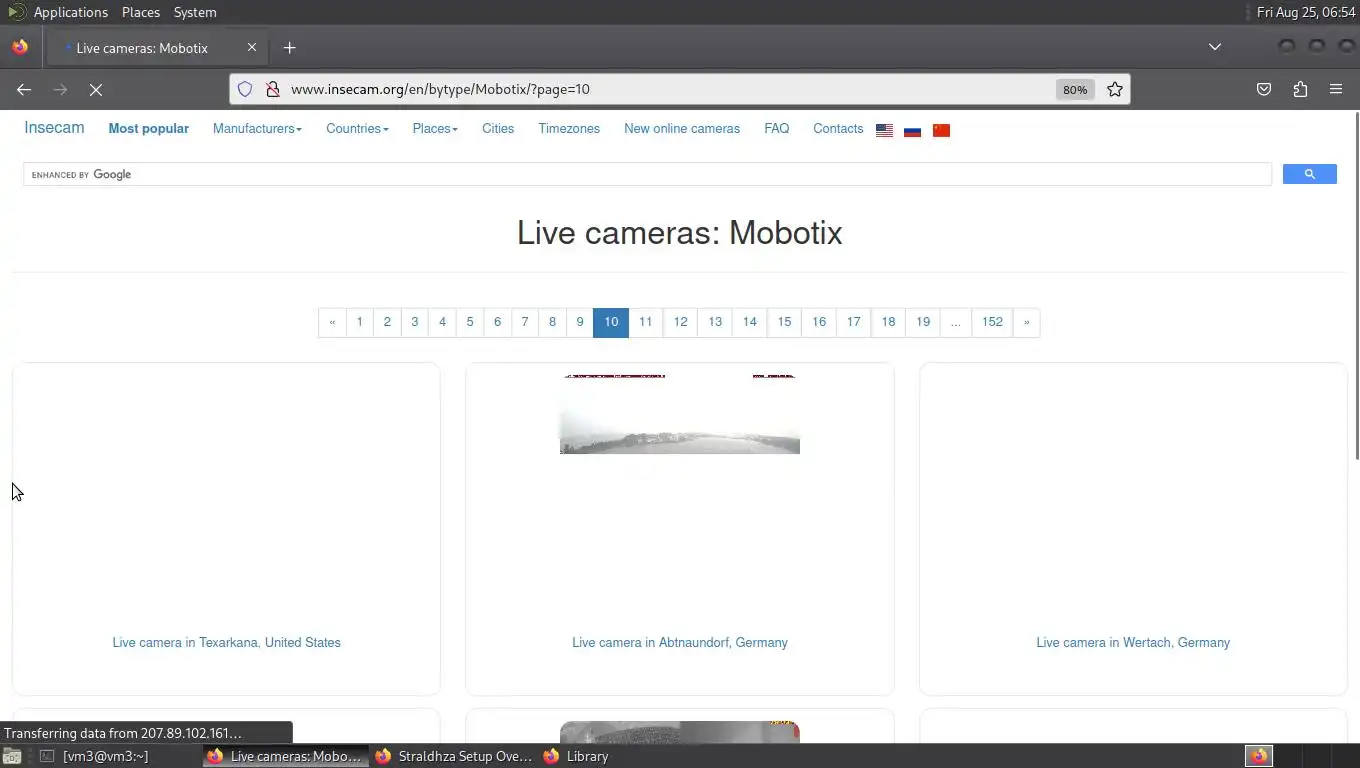Open the Contacts page
Image resolution: width=1360 pixels, height=768 pixels.
838,128
